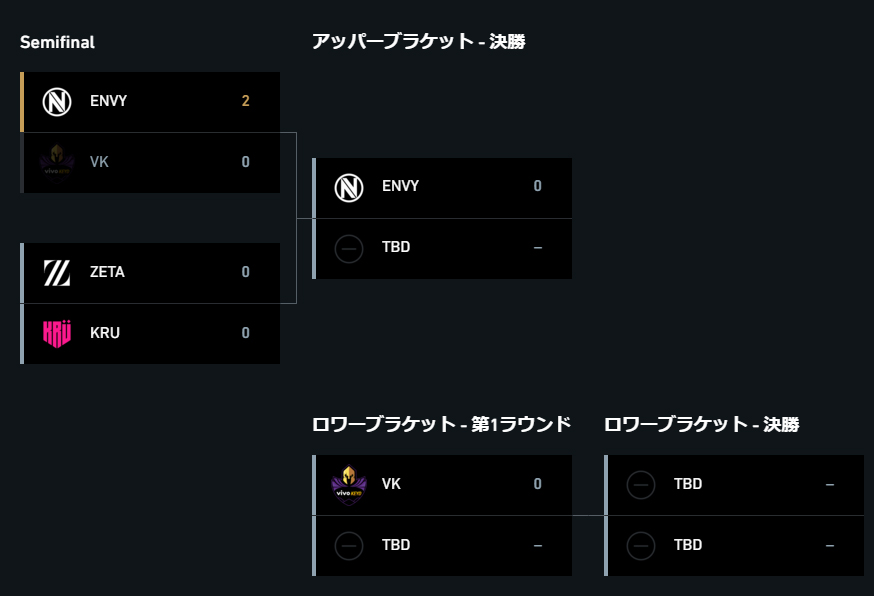874x596 pixels.
Task: Click the faded VK logo in Semifinal
Action: [x=57, y=163]
